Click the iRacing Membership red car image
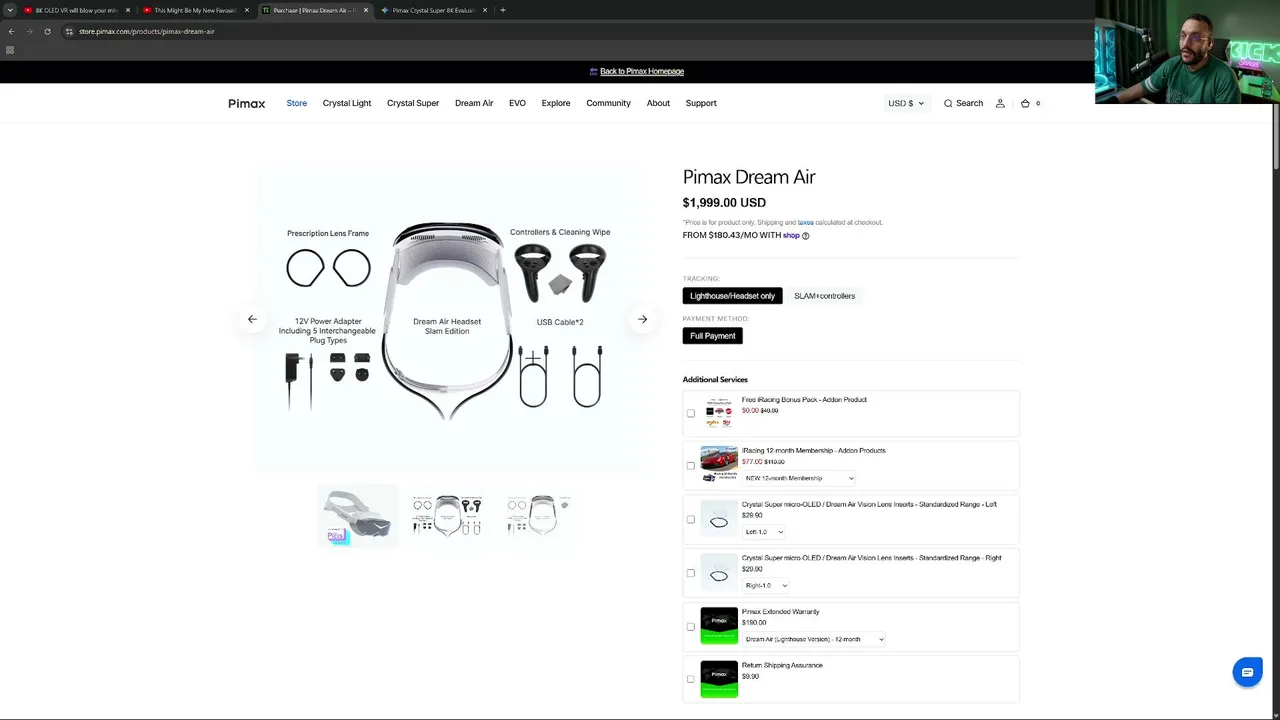This screenshot has height=720, width=1280. [719, 464]
